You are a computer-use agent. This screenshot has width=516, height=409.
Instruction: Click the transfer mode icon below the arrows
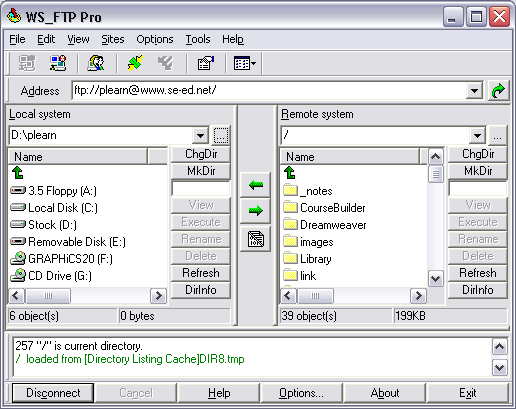pyautogui.click(x=255, y=239)
